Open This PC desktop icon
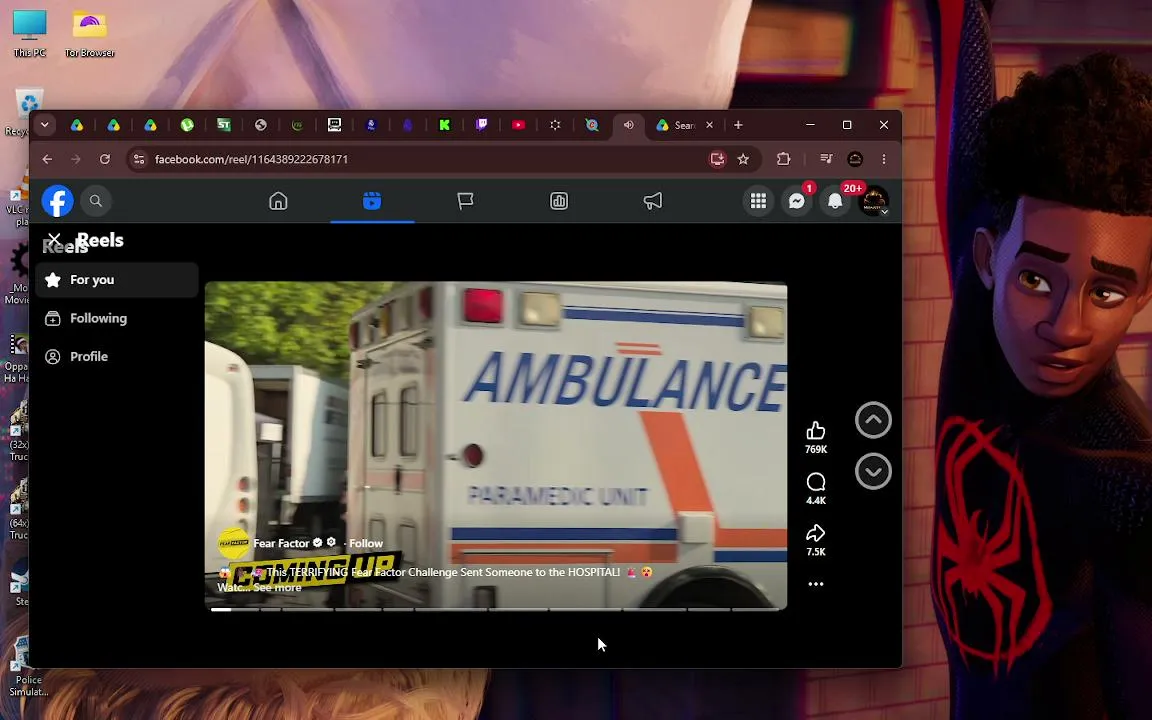The height and width of the screenshot is (720, 1152). 29,33
